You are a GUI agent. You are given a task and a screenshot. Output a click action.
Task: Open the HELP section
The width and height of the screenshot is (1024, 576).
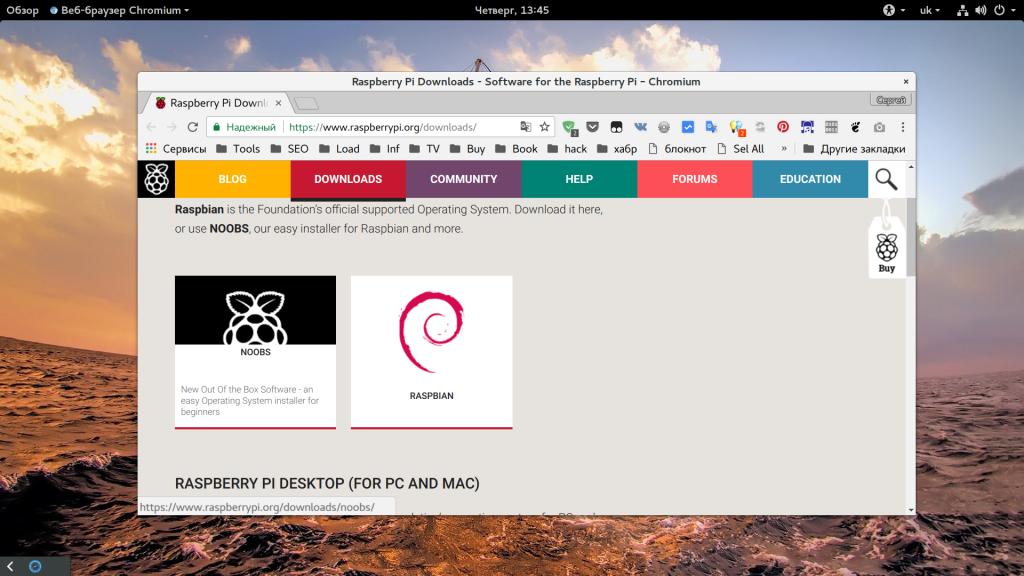(579, 179)
